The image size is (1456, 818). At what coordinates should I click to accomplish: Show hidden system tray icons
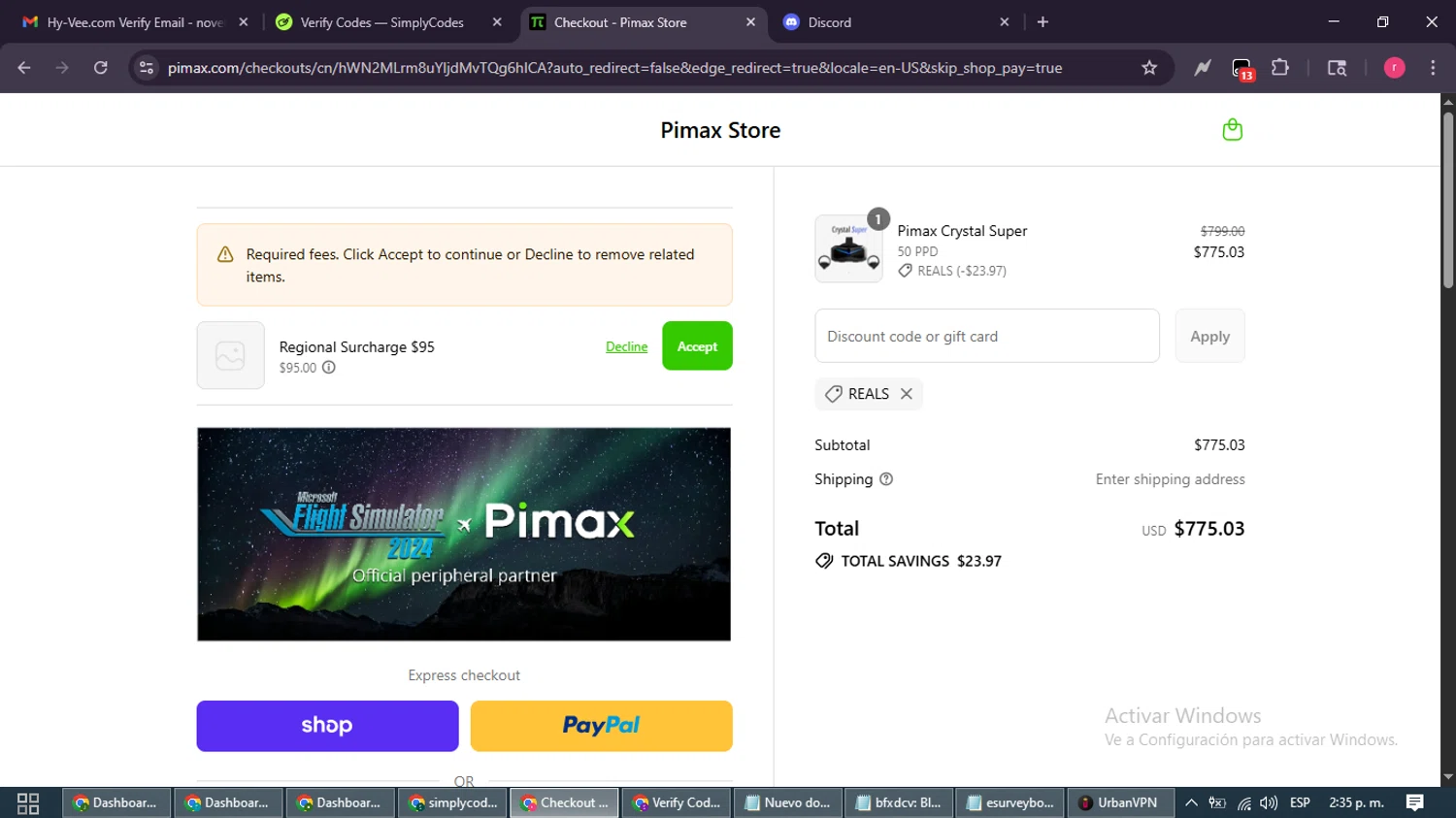point(1191,802)
